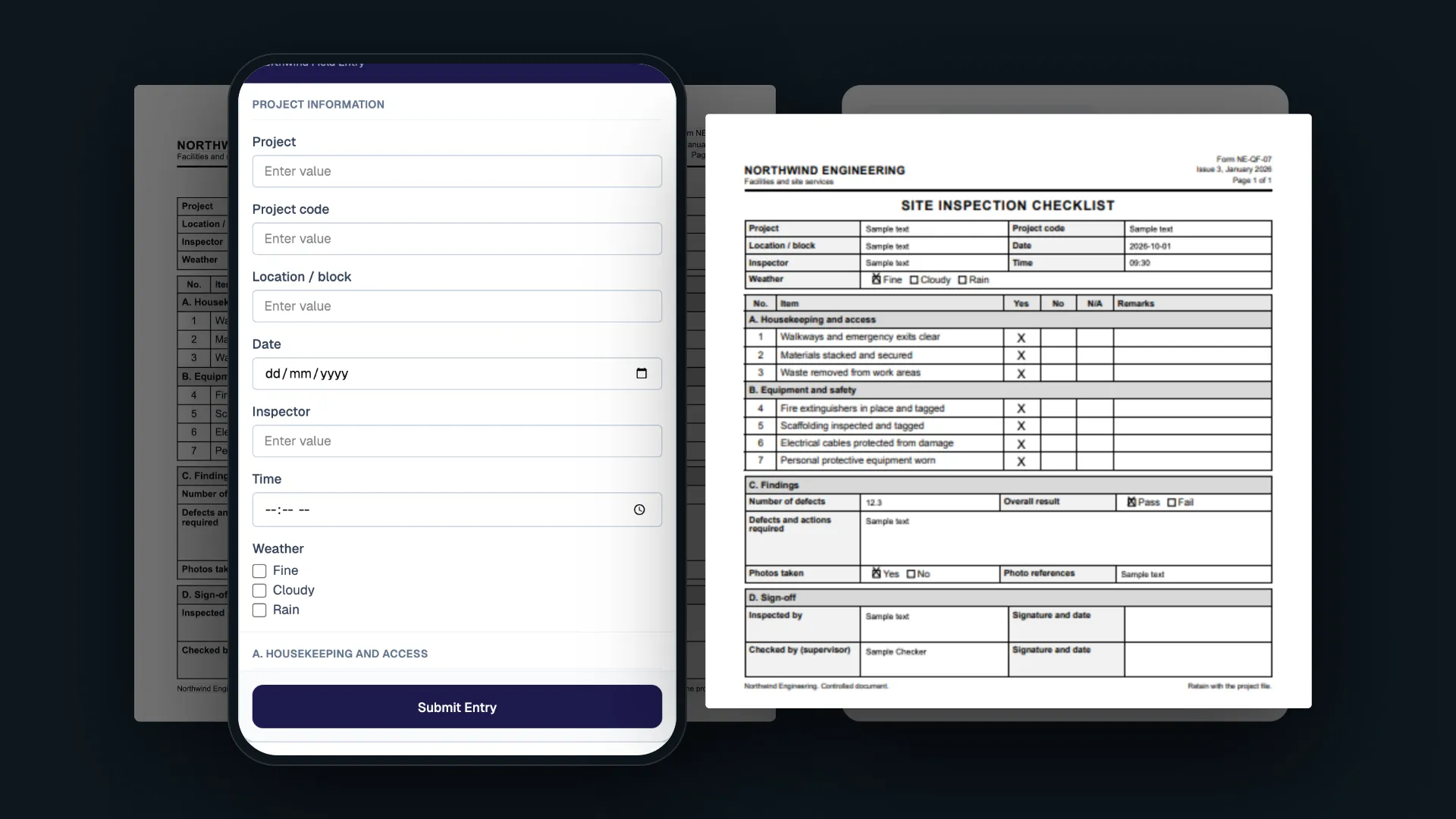The image size is (1456, 819).
Task: Click 'Walkways and emergency exits clear' row text
Action: coord(860,337)
